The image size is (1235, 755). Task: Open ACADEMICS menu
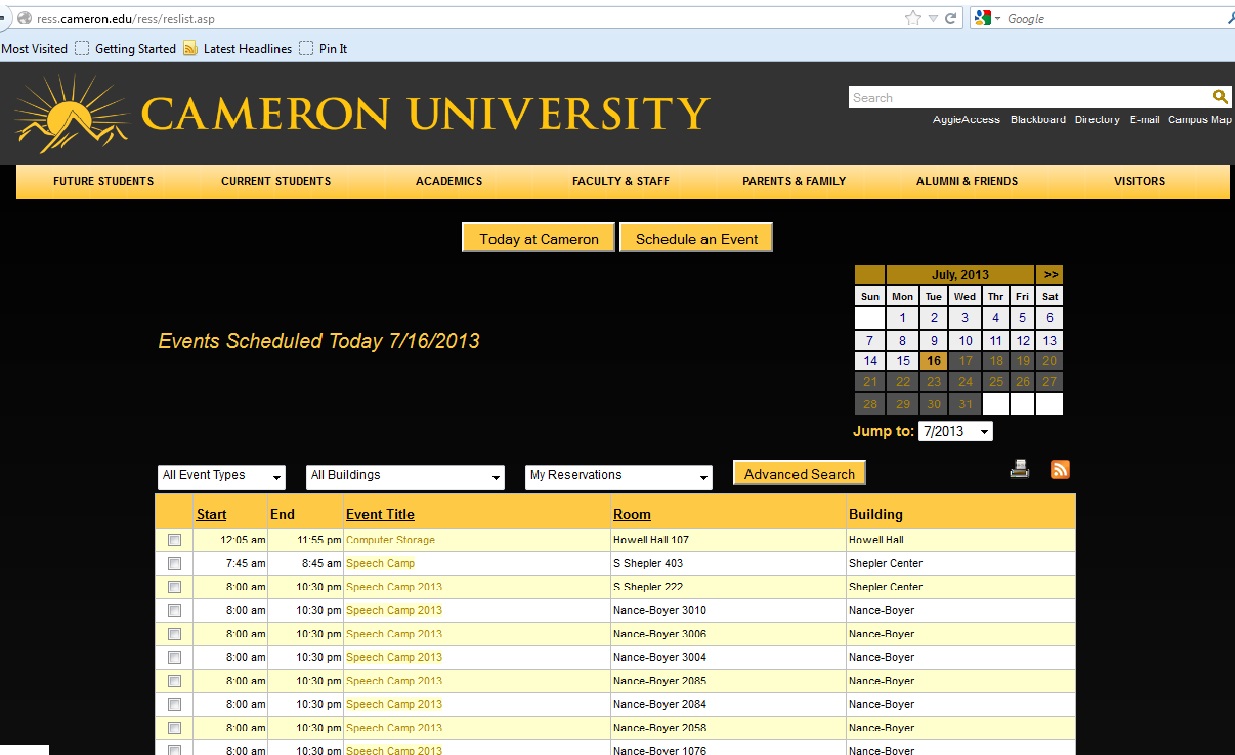coord(449,181)
